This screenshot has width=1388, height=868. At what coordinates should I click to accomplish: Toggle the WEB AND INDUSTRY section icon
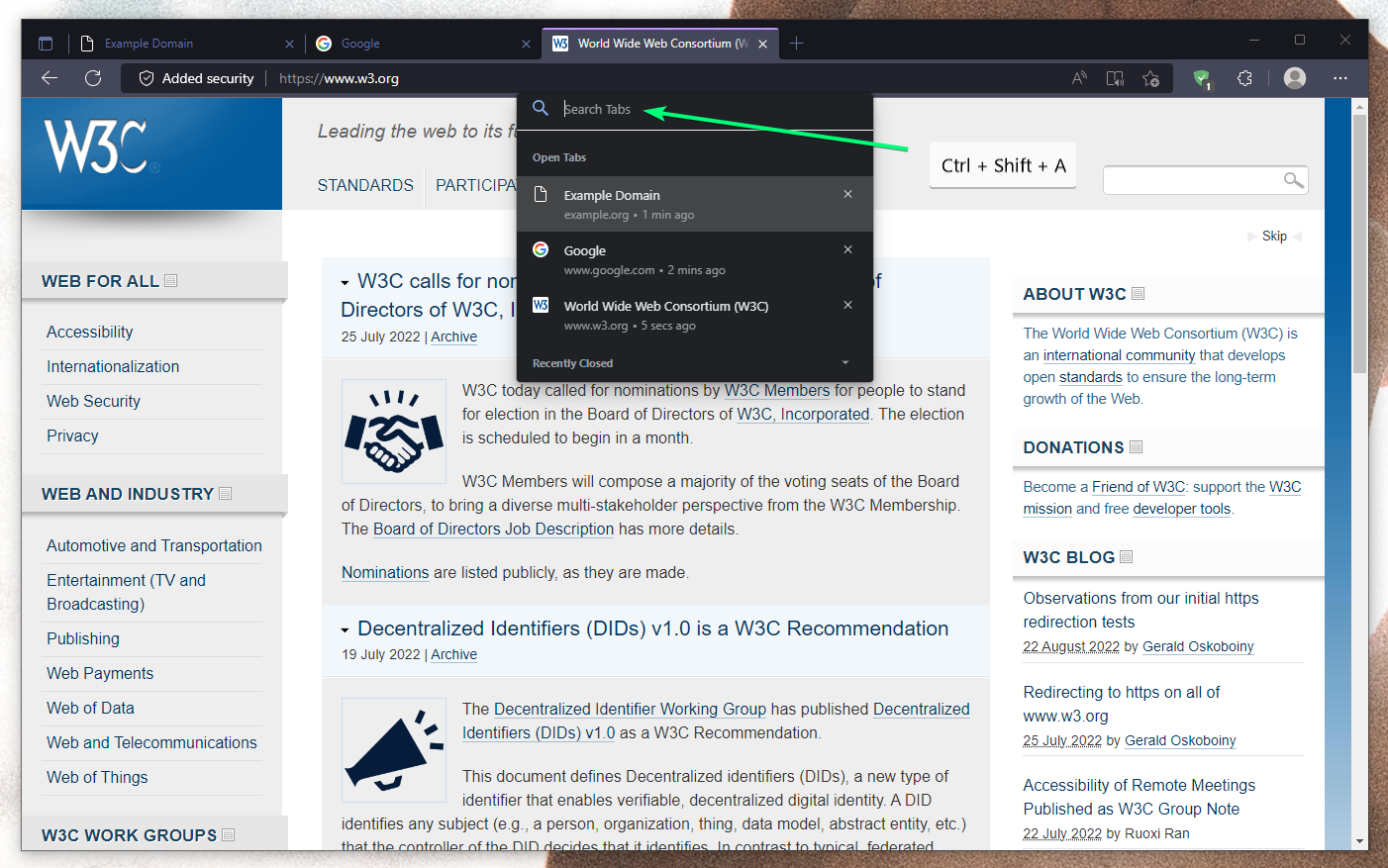[x=226, y=494]
